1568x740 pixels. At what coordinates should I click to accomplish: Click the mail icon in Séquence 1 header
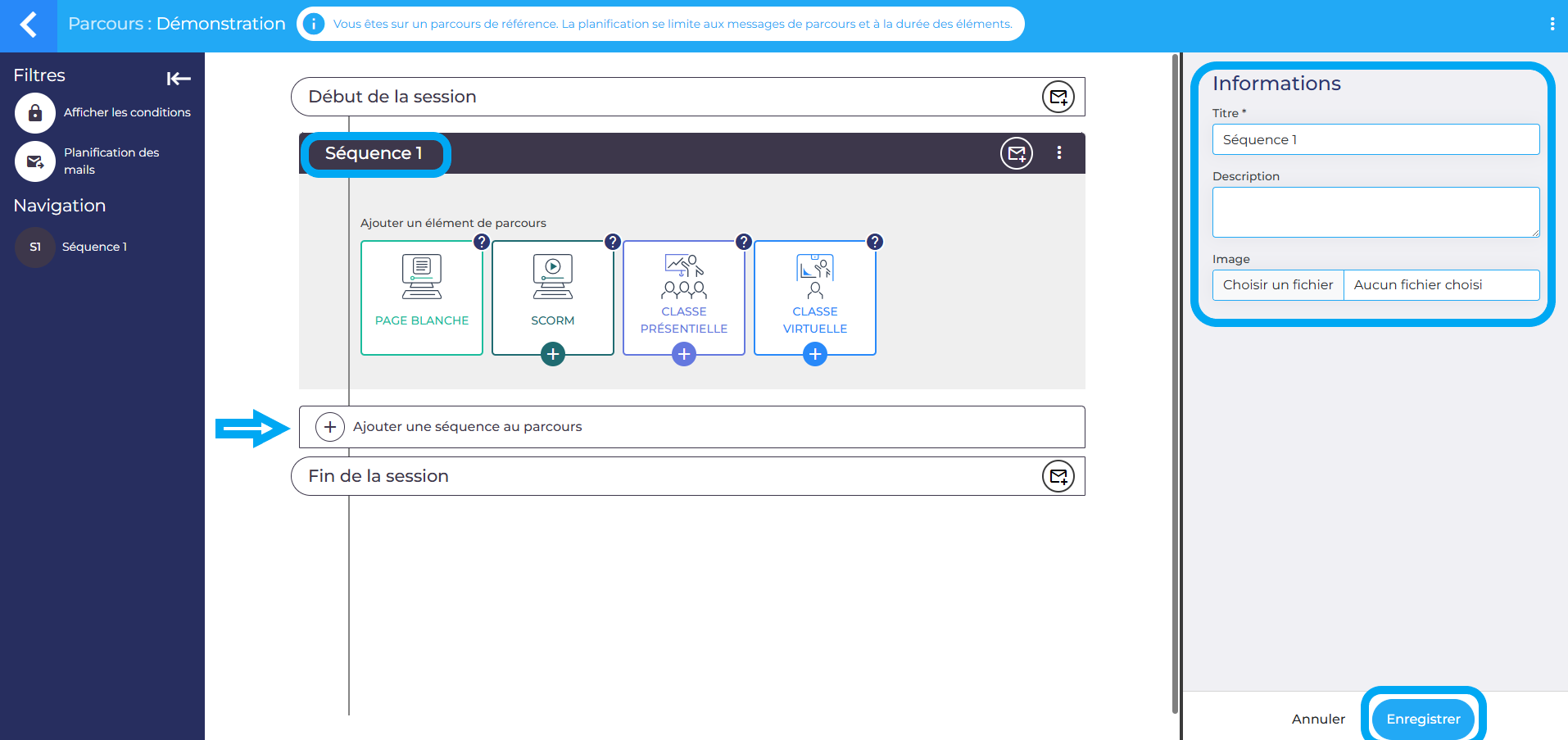(x=1016, y=153)
